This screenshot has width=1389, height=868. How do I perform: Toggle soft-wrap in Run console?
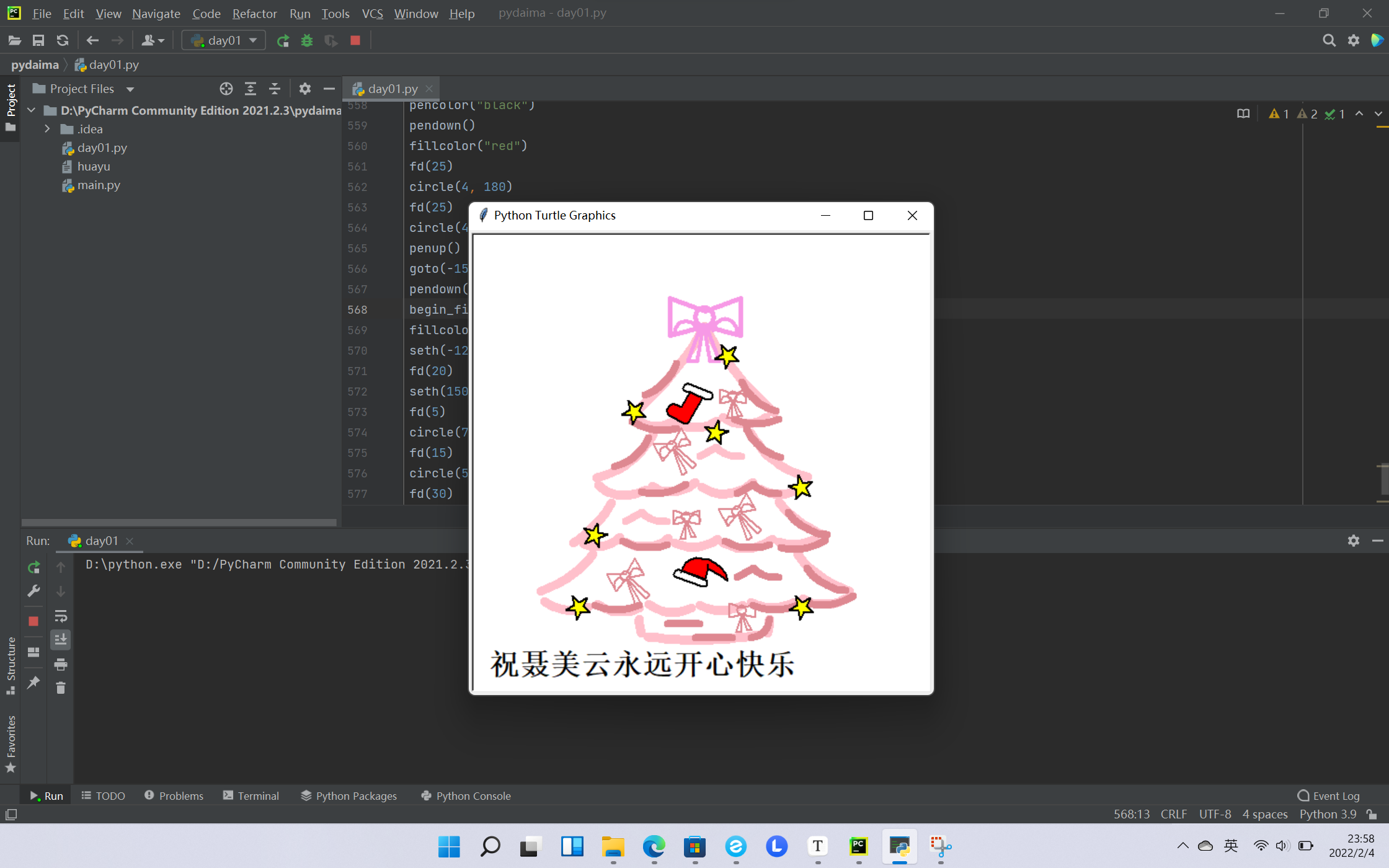[60, 616]
